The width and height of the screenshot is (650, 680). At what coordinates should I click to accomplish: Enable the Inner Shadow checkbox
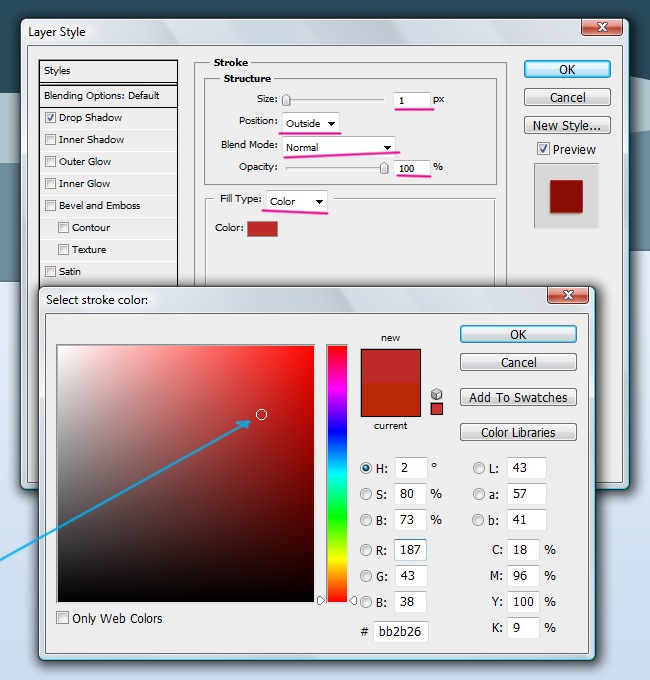[50, 140]
